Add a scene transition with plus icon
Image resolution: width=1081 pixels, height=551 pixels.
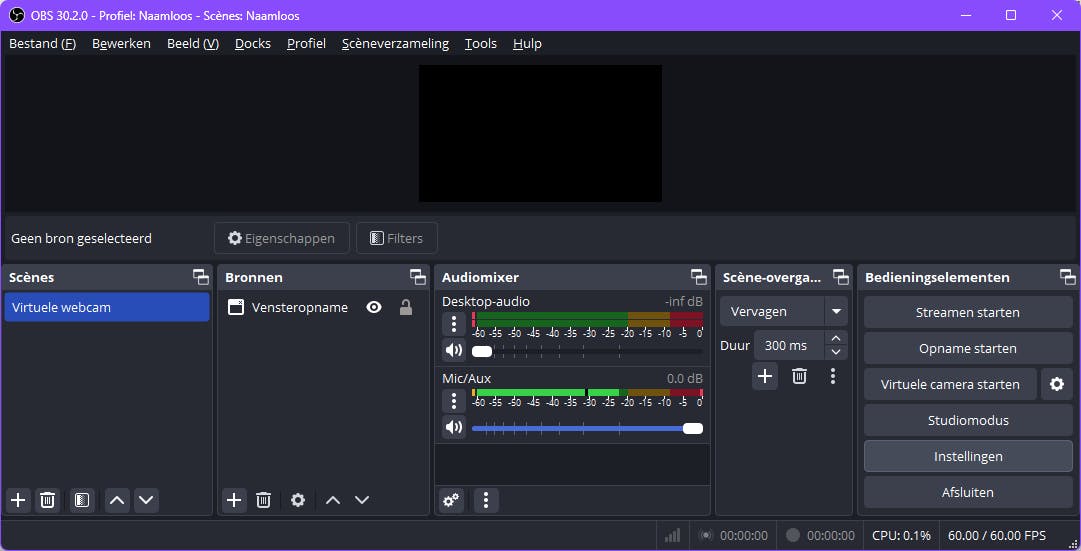(765, 377)
